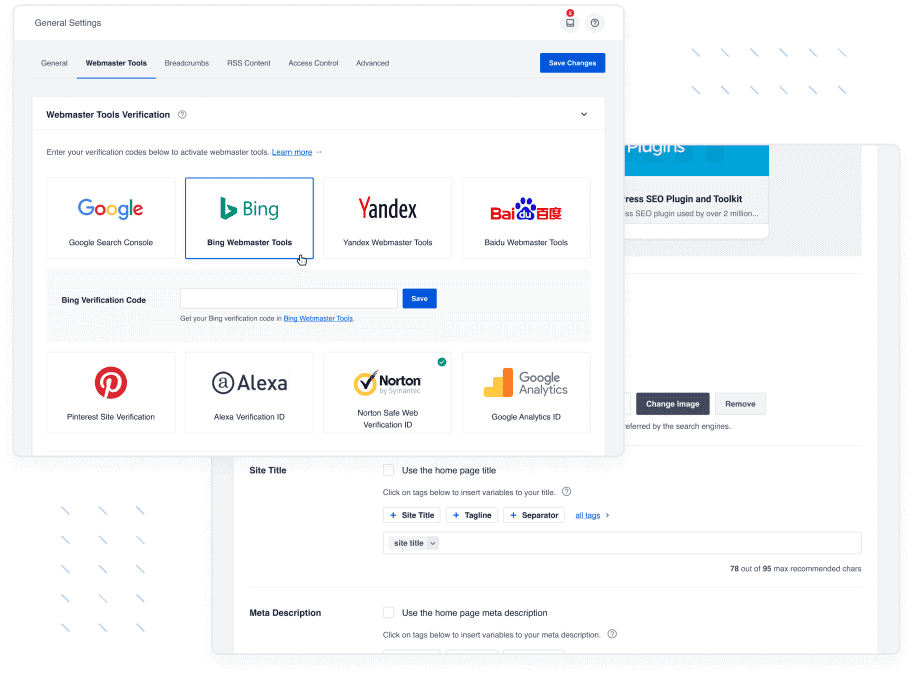The width and height of the screenshot is (913, 676).
Task: Click the green checkmark on Norton card
Action: click(442, 362)
